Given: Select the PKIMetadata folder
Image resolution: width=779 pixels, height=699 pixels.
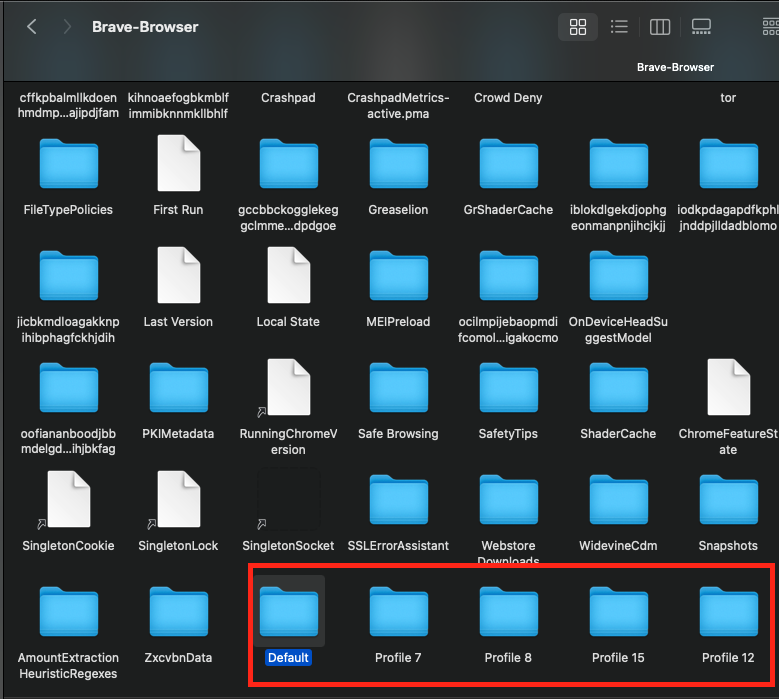Looking at the screenshot, I should pyautogui.click(x=178, y=388).
